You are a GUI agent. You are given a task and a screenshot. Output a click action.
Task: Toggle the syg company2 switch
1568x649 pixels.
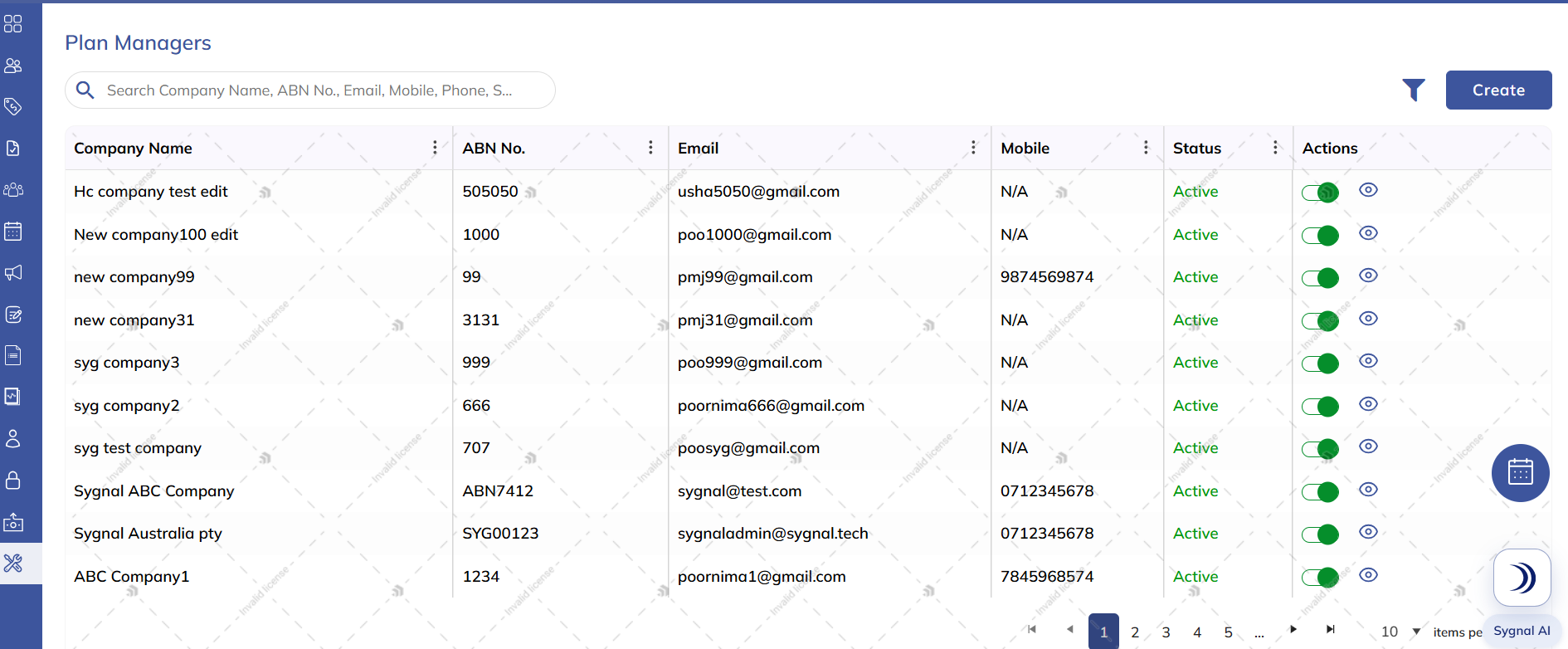[x=1320, y=407]
